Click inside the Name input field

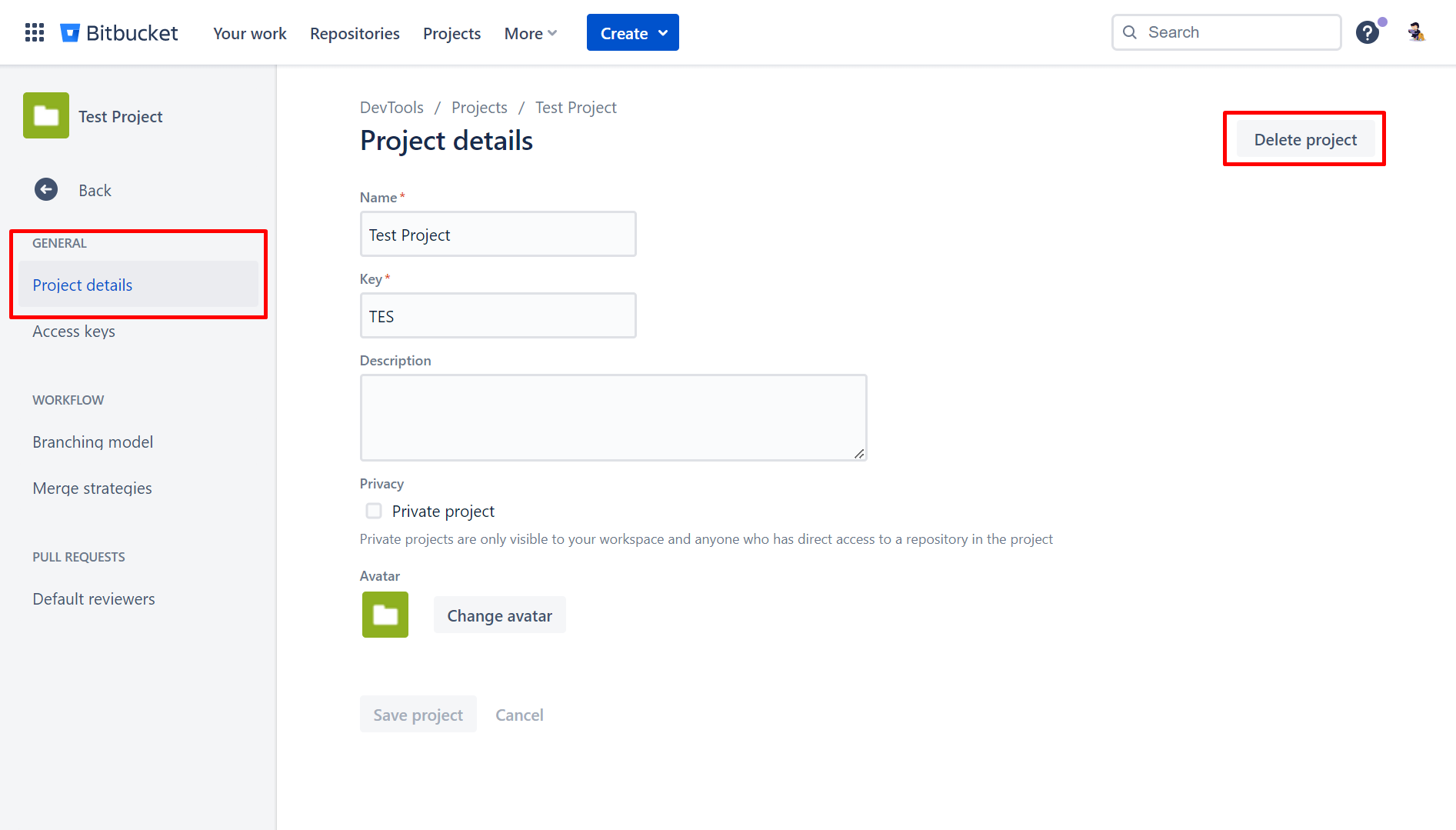[498, 234]
